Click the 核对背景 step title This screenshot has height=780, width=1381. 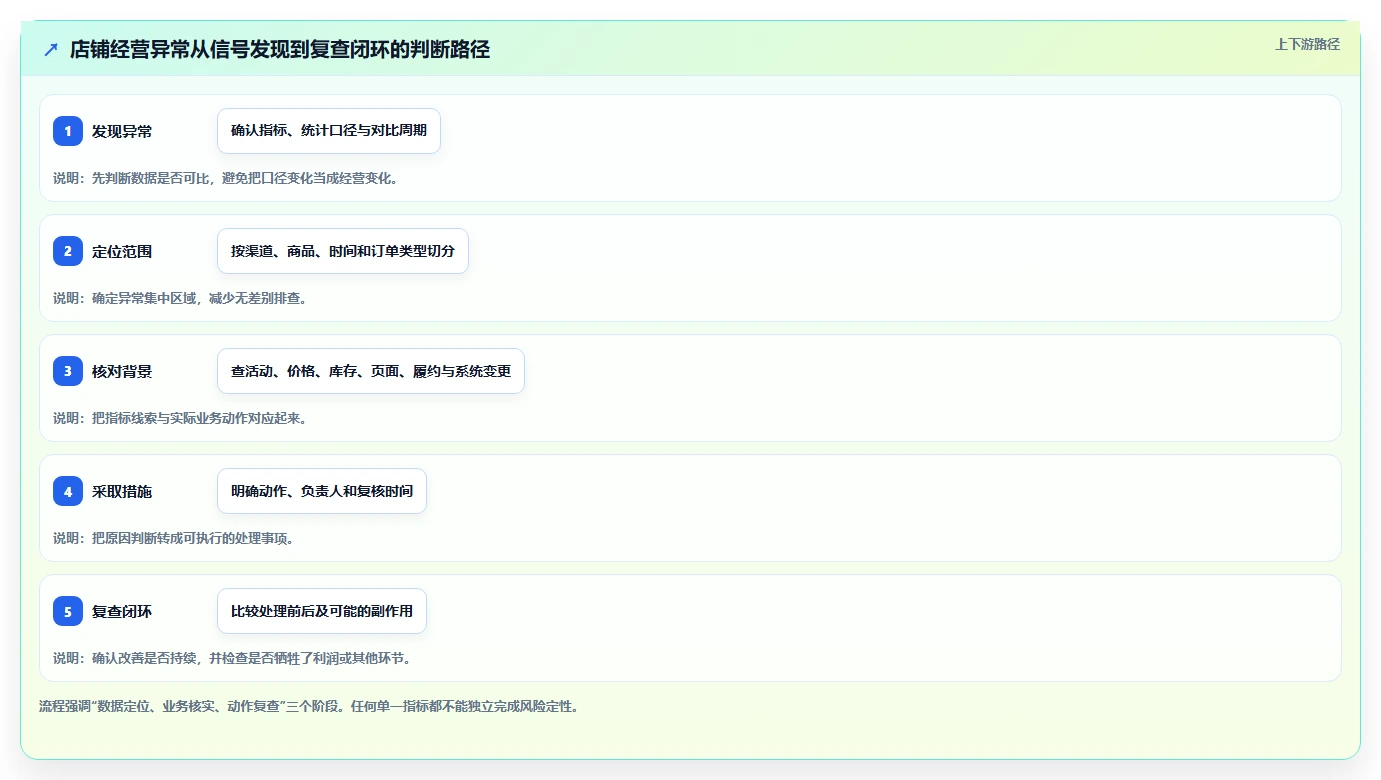[122, 371]
